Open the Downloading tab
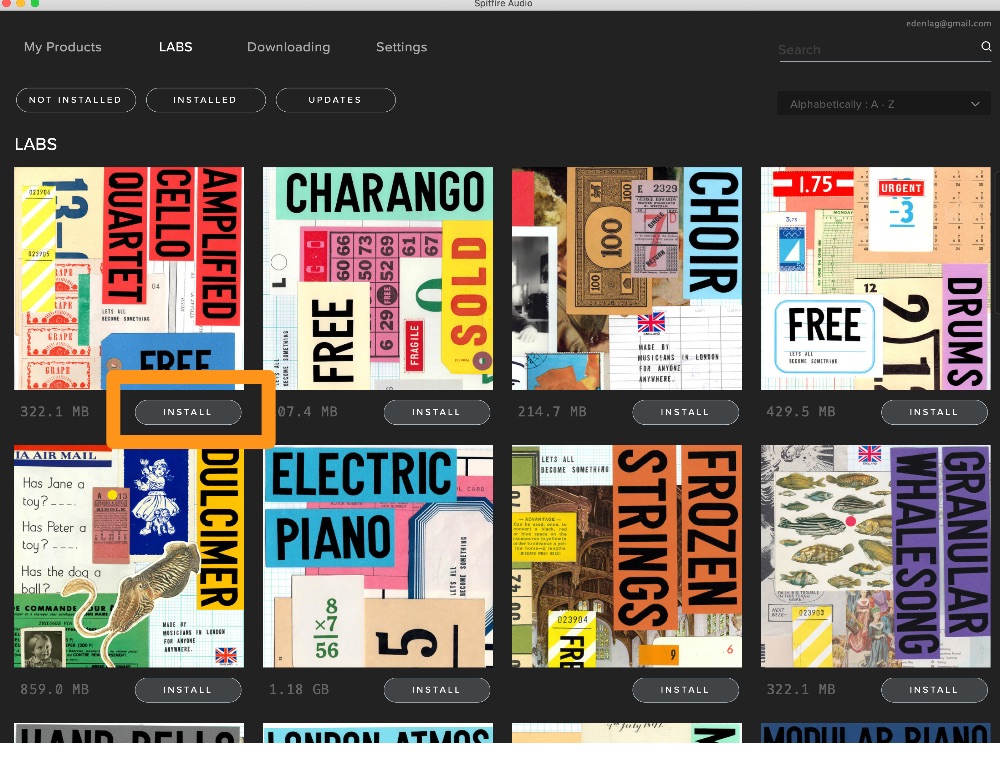1000x784 pixels. coord(288,47)
